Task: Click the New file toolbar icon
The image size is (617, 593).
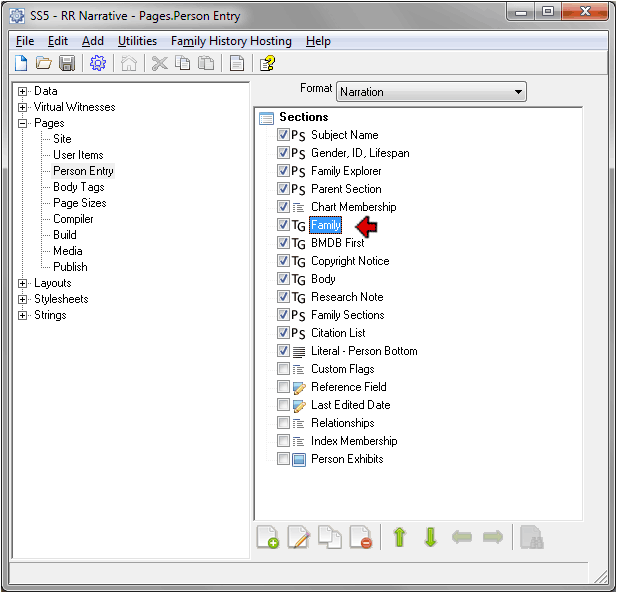Action: pos(21,63)
